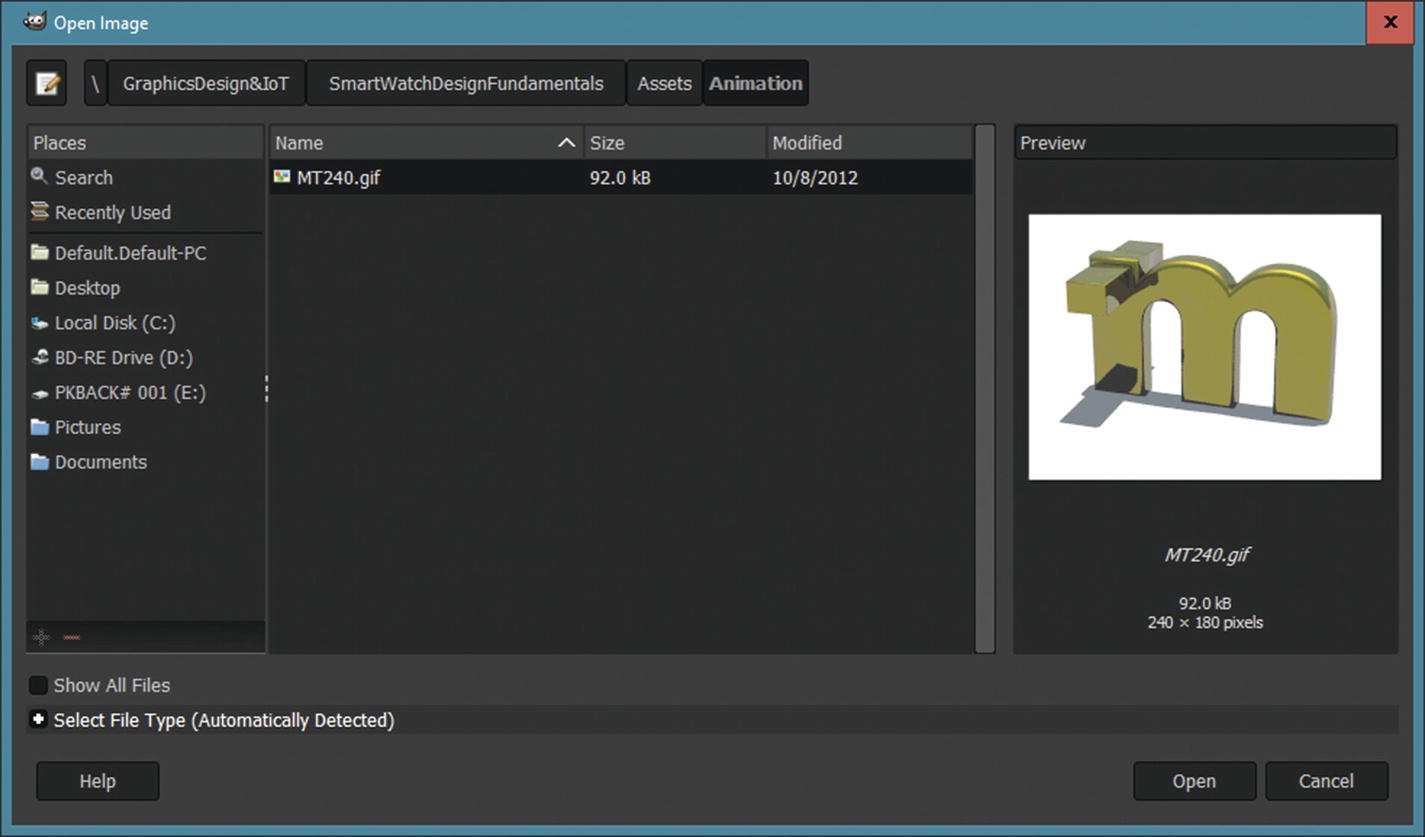This screenshot has width=1425, height=837.
Task: Navigate to GraphicsDesign&IoT folder
Action: click(x=206, y=83)
